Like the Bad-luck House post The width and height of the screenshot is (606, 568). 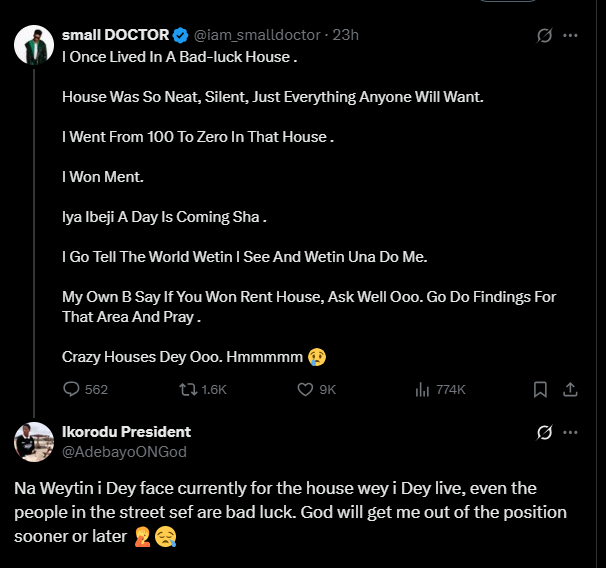(307, 389)
